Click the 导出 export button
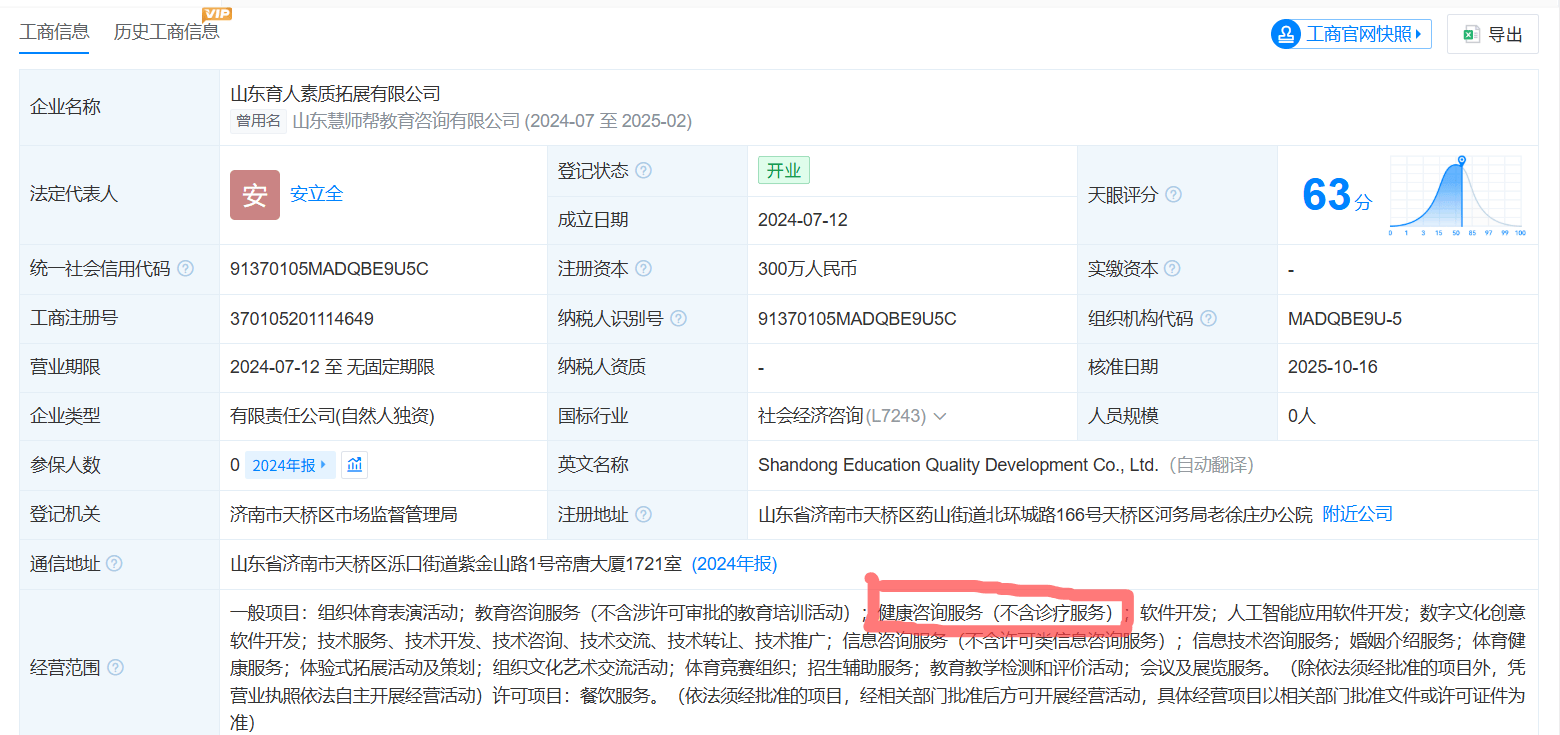The height and width of the screenshot is (735, 1560). (1492, 34)
